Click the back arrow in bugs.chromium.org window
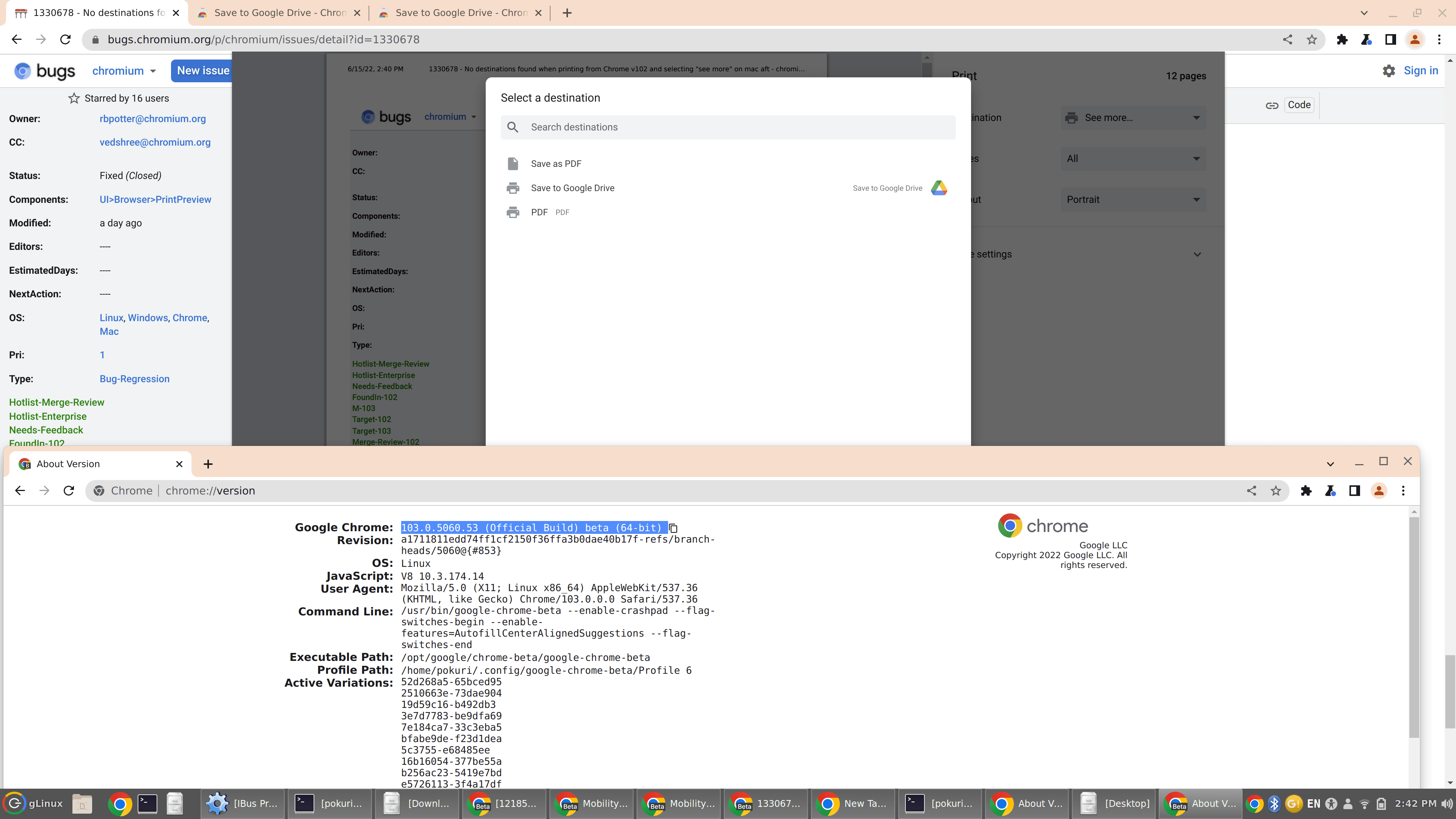This screenshot has width=1456, height=819. (x=16, y=39)
